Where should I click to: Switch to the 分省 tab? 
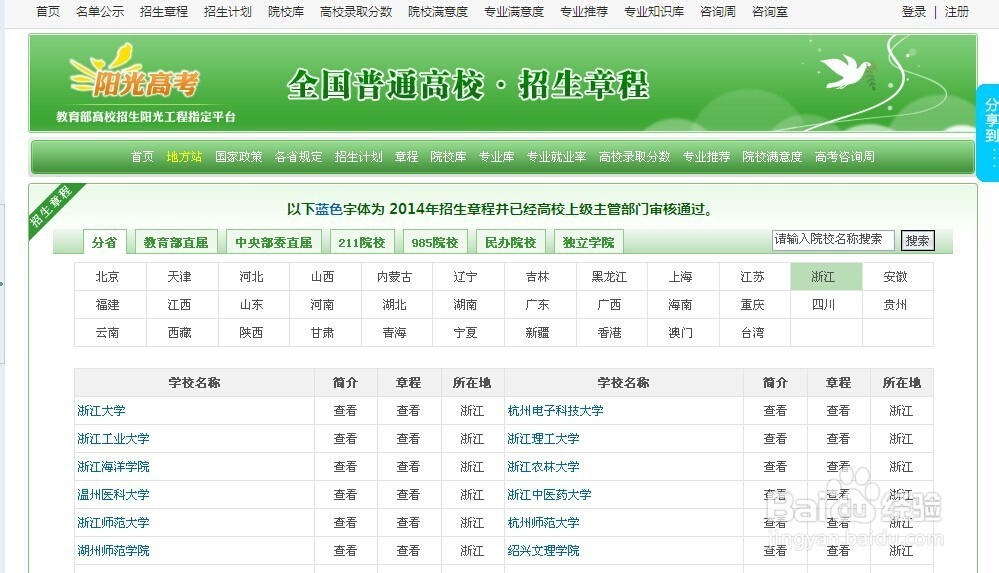[104, 242]
